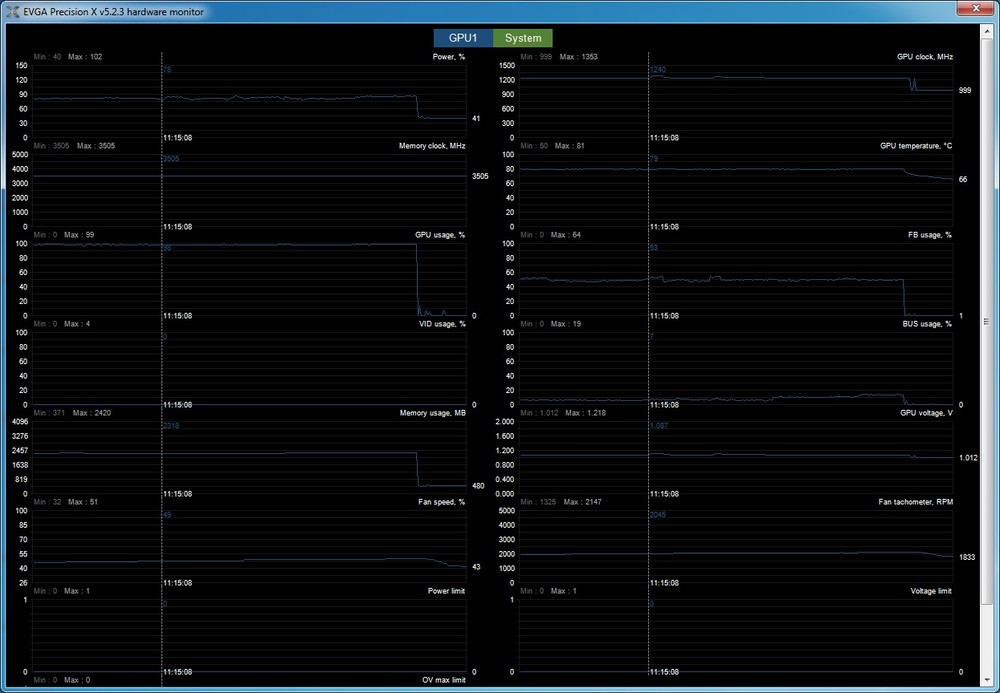
Task: Click the "Min : 371 Max : 2420" readout
Action: tap(72, 413)
